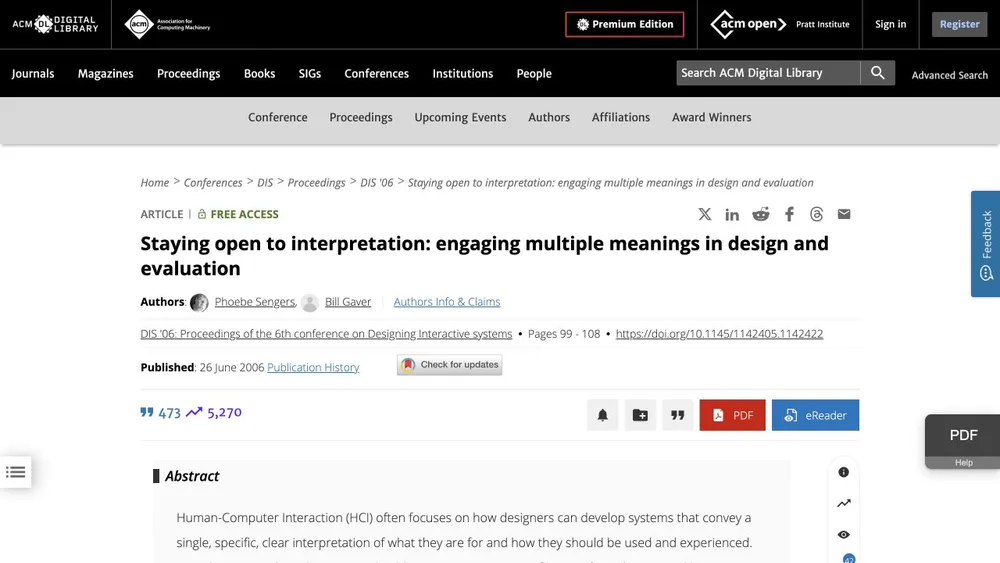
Task: Open the Magazines menu
Action: point(105,73)
